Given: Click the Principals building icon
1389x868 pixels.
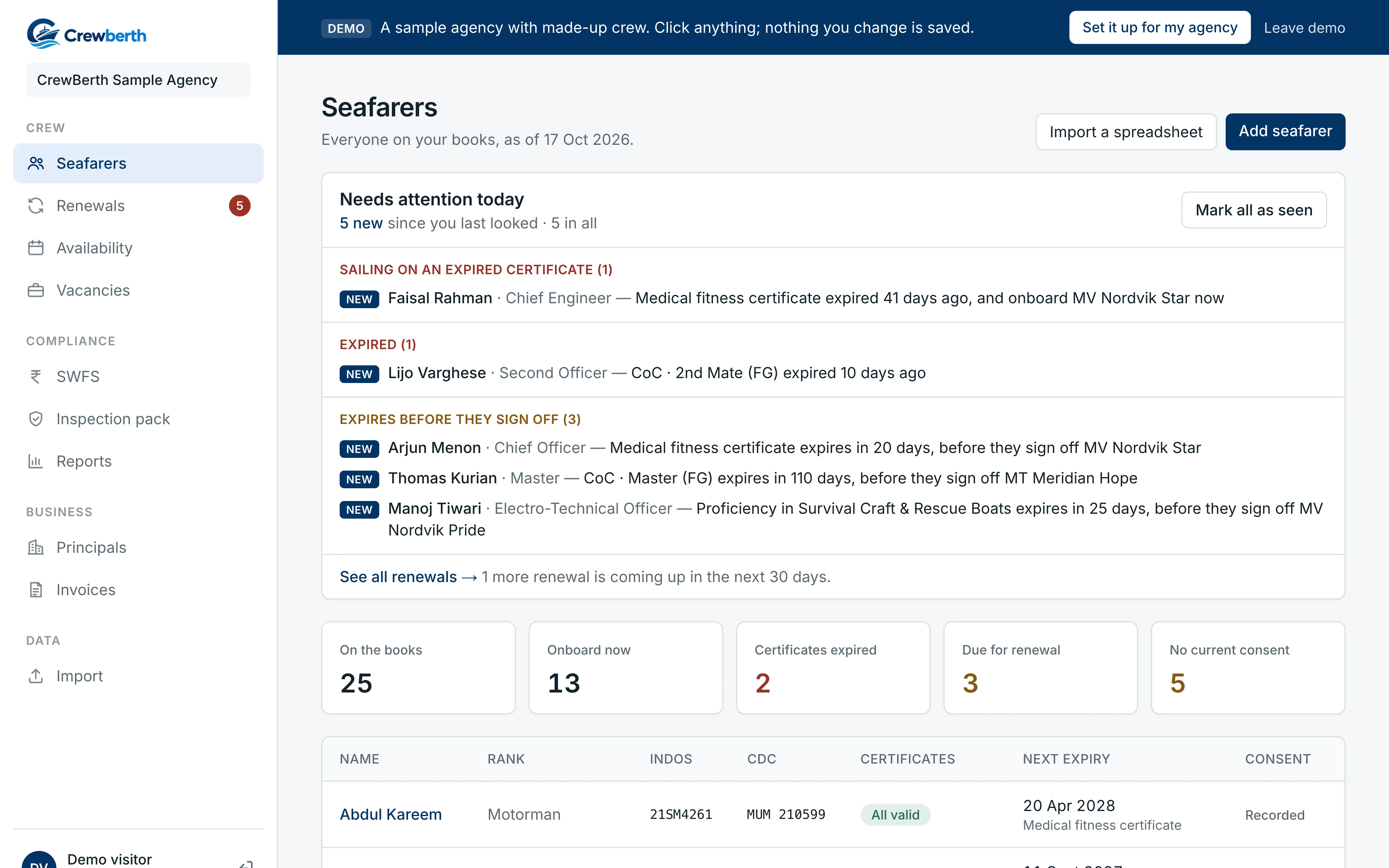Looking at the screenshot, I should click(36, 548).
